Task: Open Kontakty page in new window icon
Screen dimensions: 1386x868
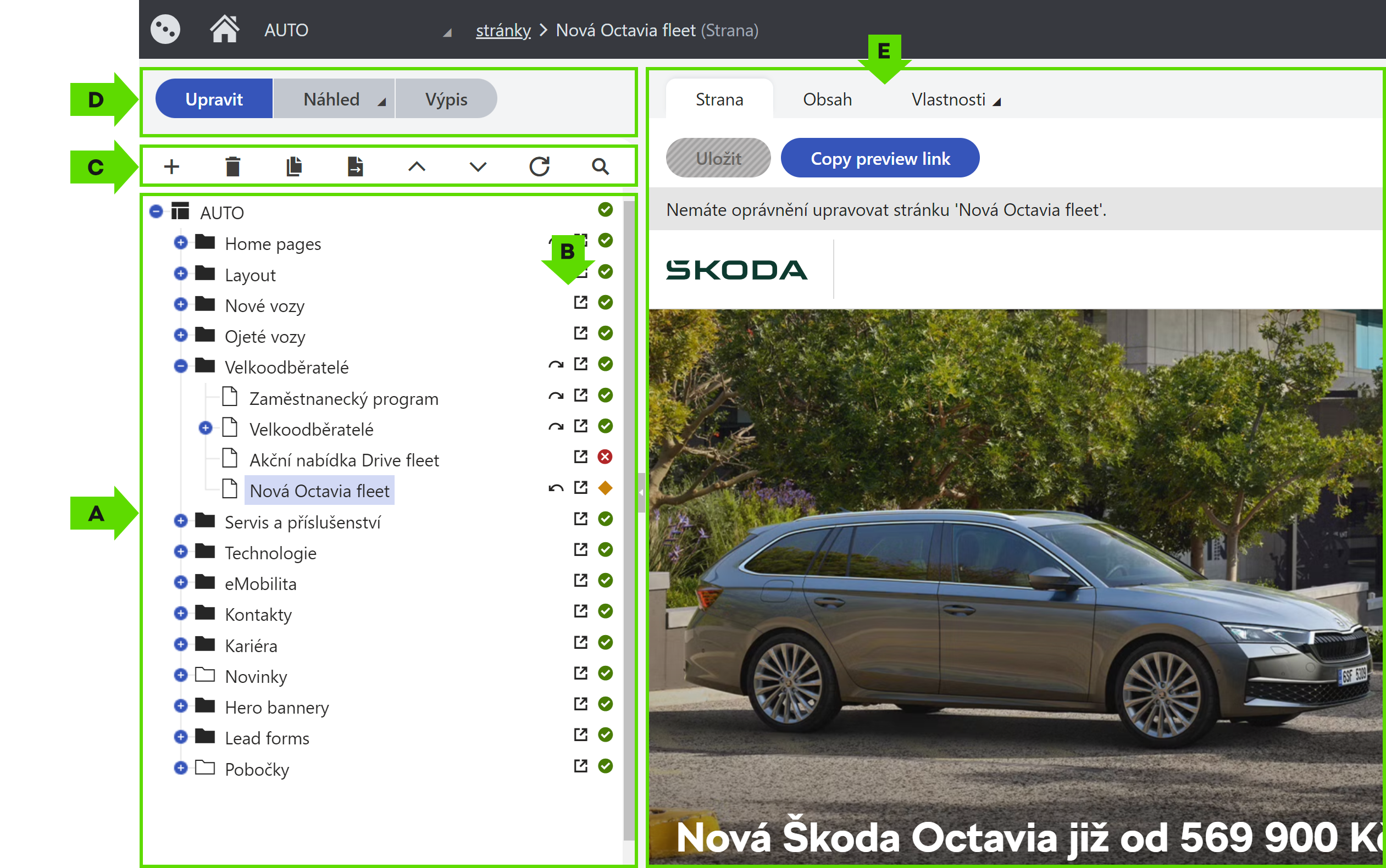Action: [580, 611]
